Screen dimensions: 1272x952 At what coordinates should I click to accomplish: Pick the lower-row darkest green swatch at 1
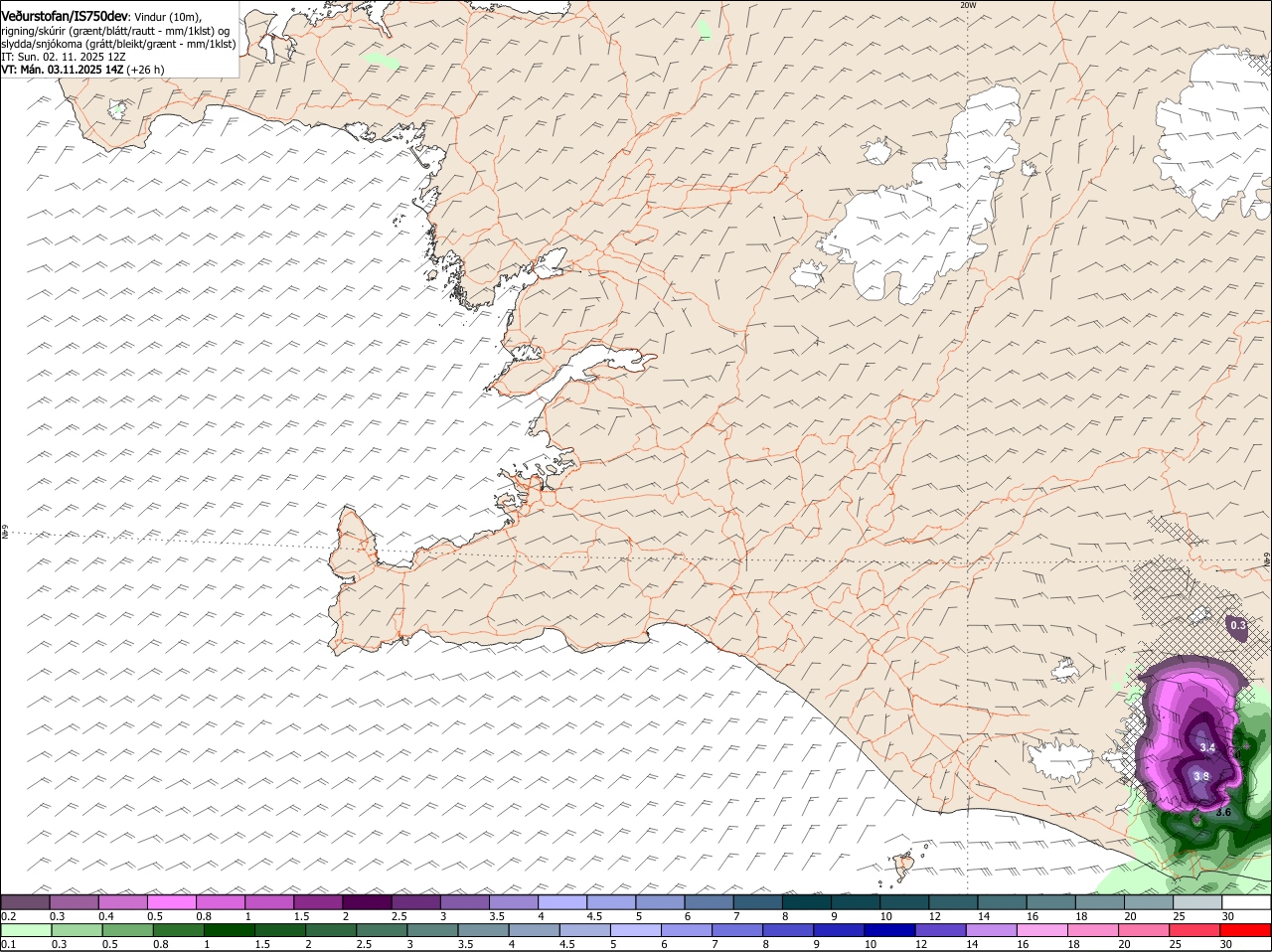coord(229,930)
